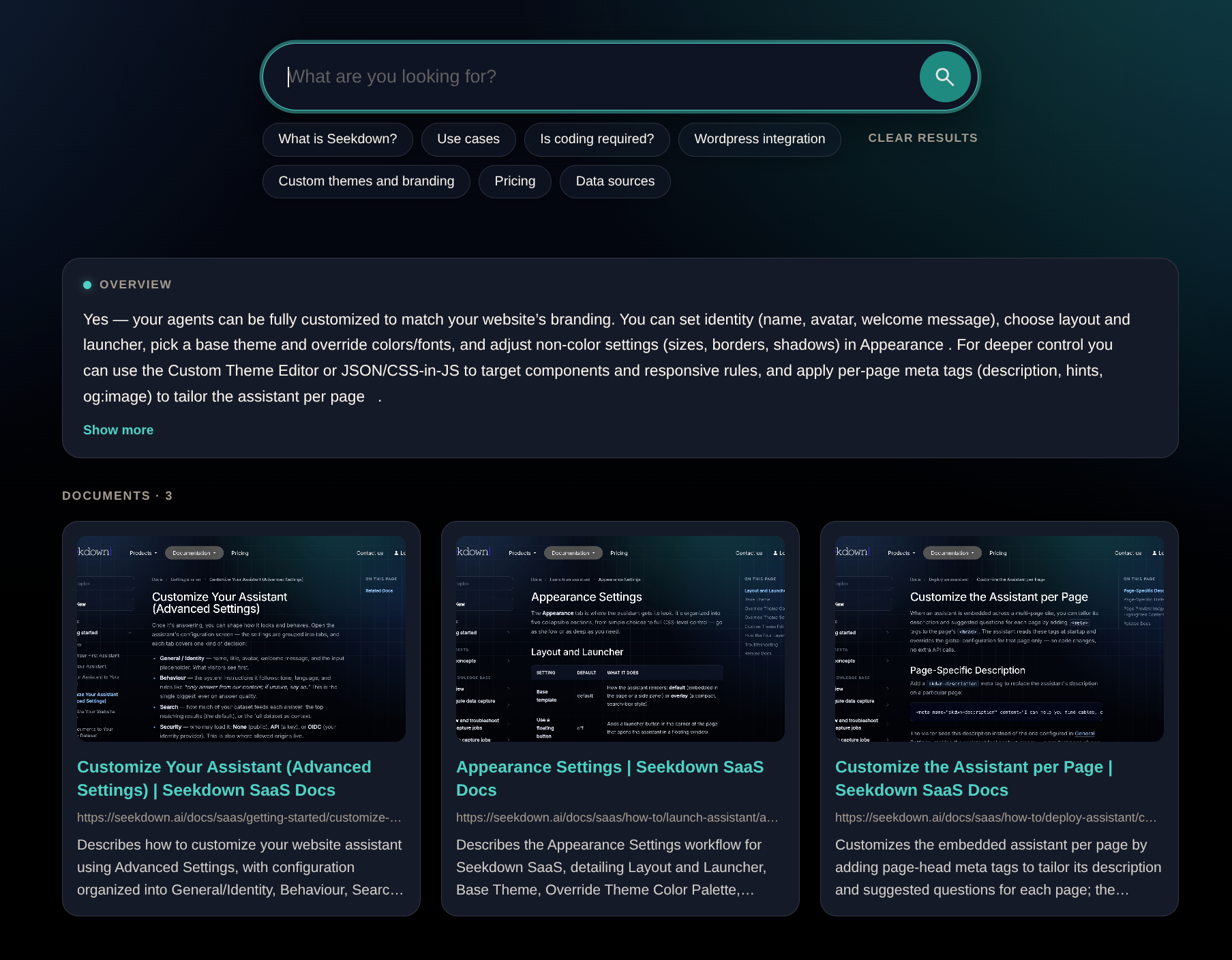
Task: Click the teal magnifier search button
Action: coord(944,77)
